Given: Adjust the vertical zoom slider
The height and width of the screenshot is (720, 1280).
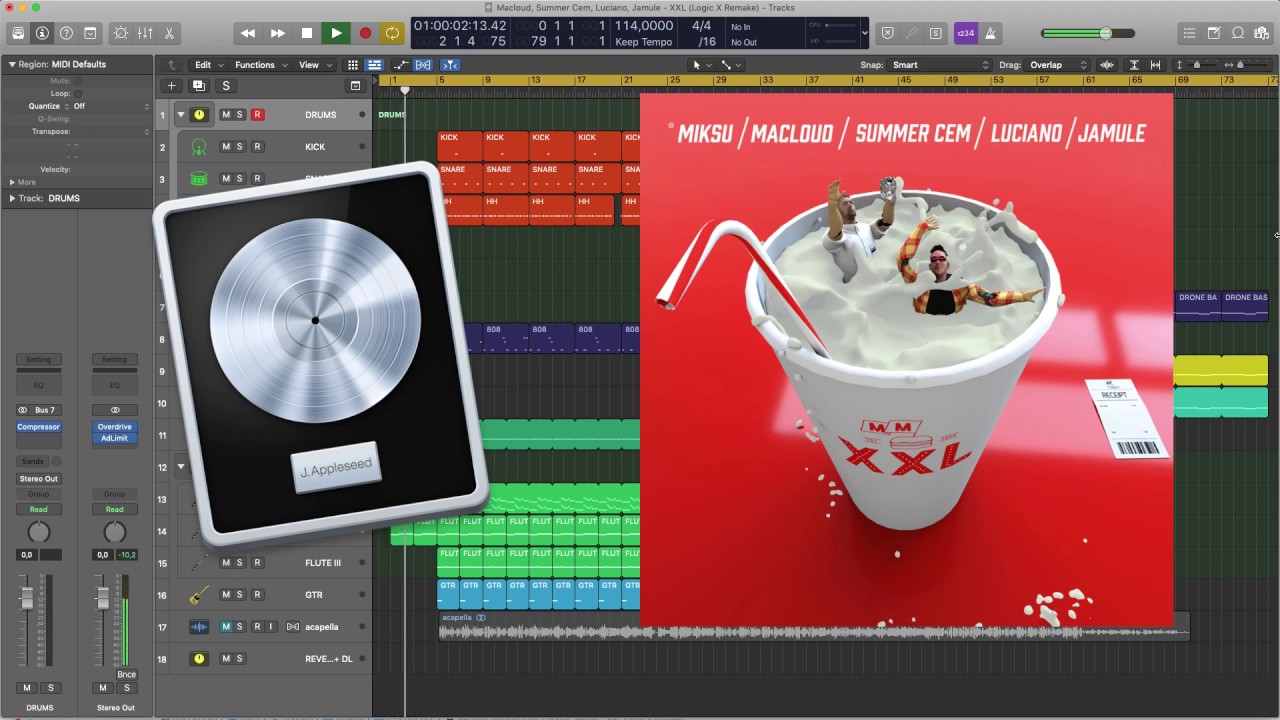Looking at the screenshot, I should click(x=1198, y=65).
